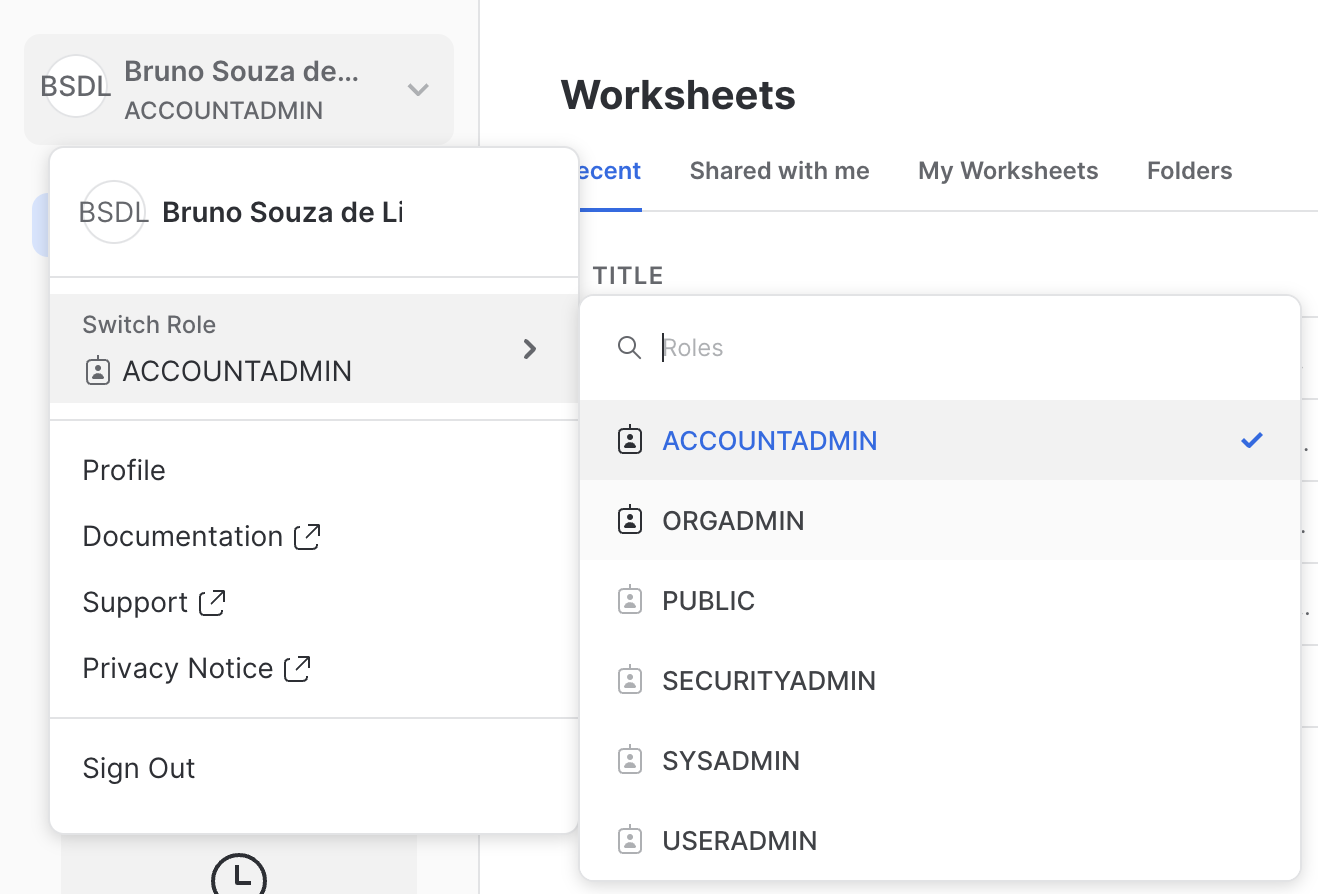Click the role icon beside USERADMIN
Viewport: 1318px width, 894px height.
tap(629, 841)
